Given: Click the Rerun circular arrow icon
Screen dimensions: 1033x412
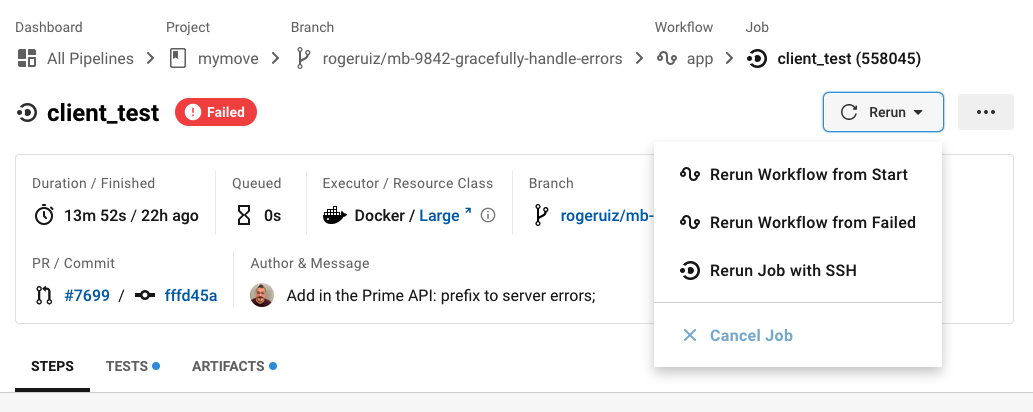Looking at the screenshot, I should [849, 112].
